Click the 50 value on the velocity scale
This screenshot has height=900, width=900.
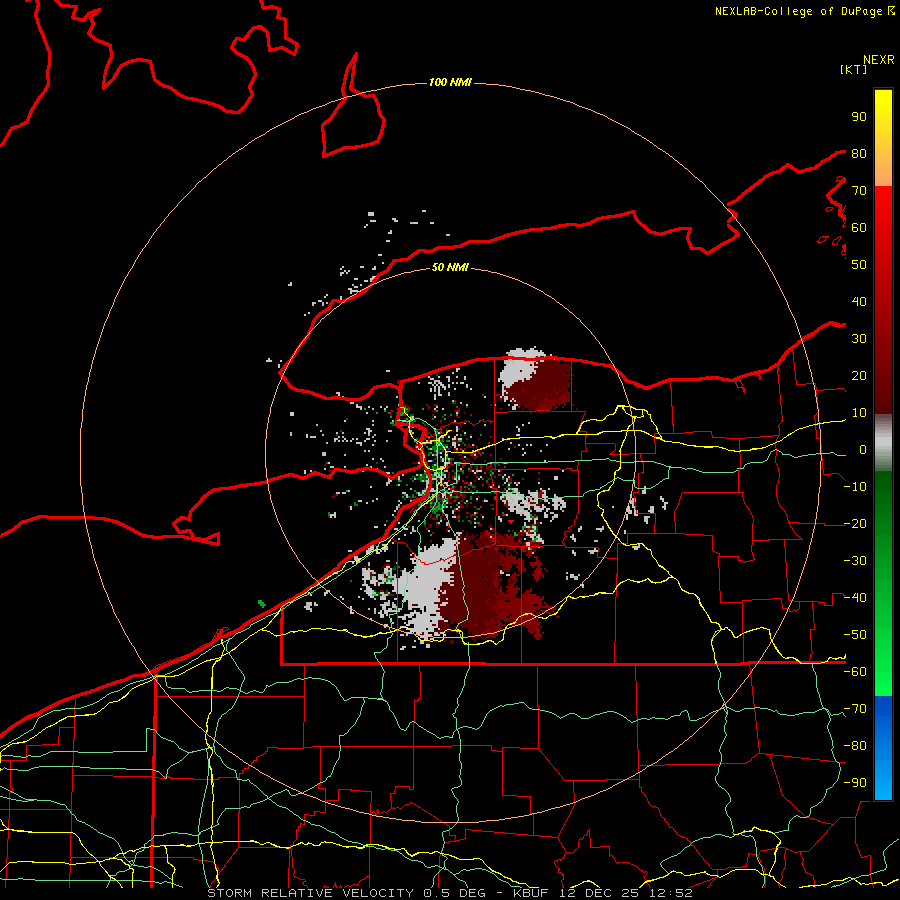859,265
